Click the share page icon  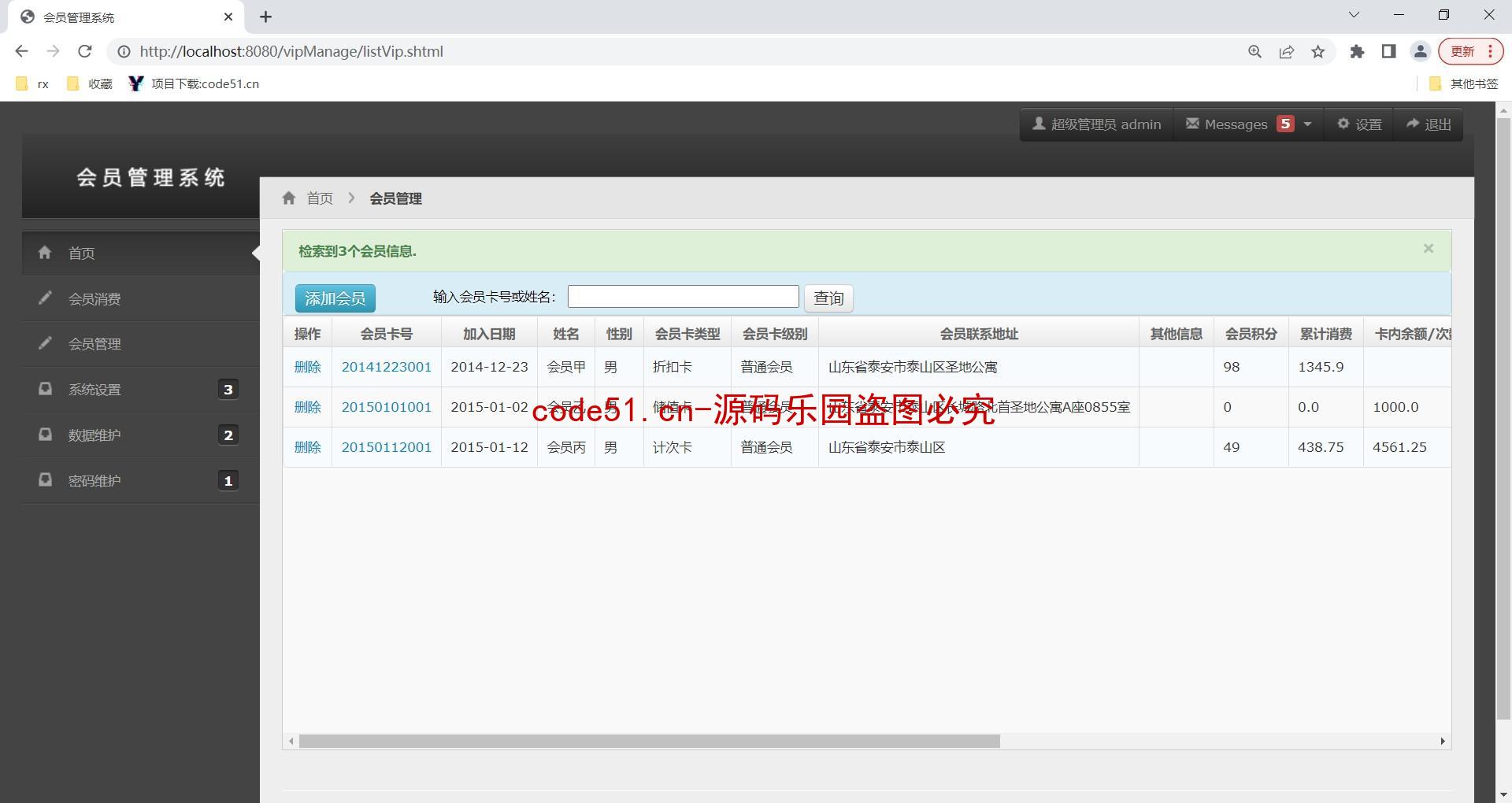click(x=1286, y=51)
